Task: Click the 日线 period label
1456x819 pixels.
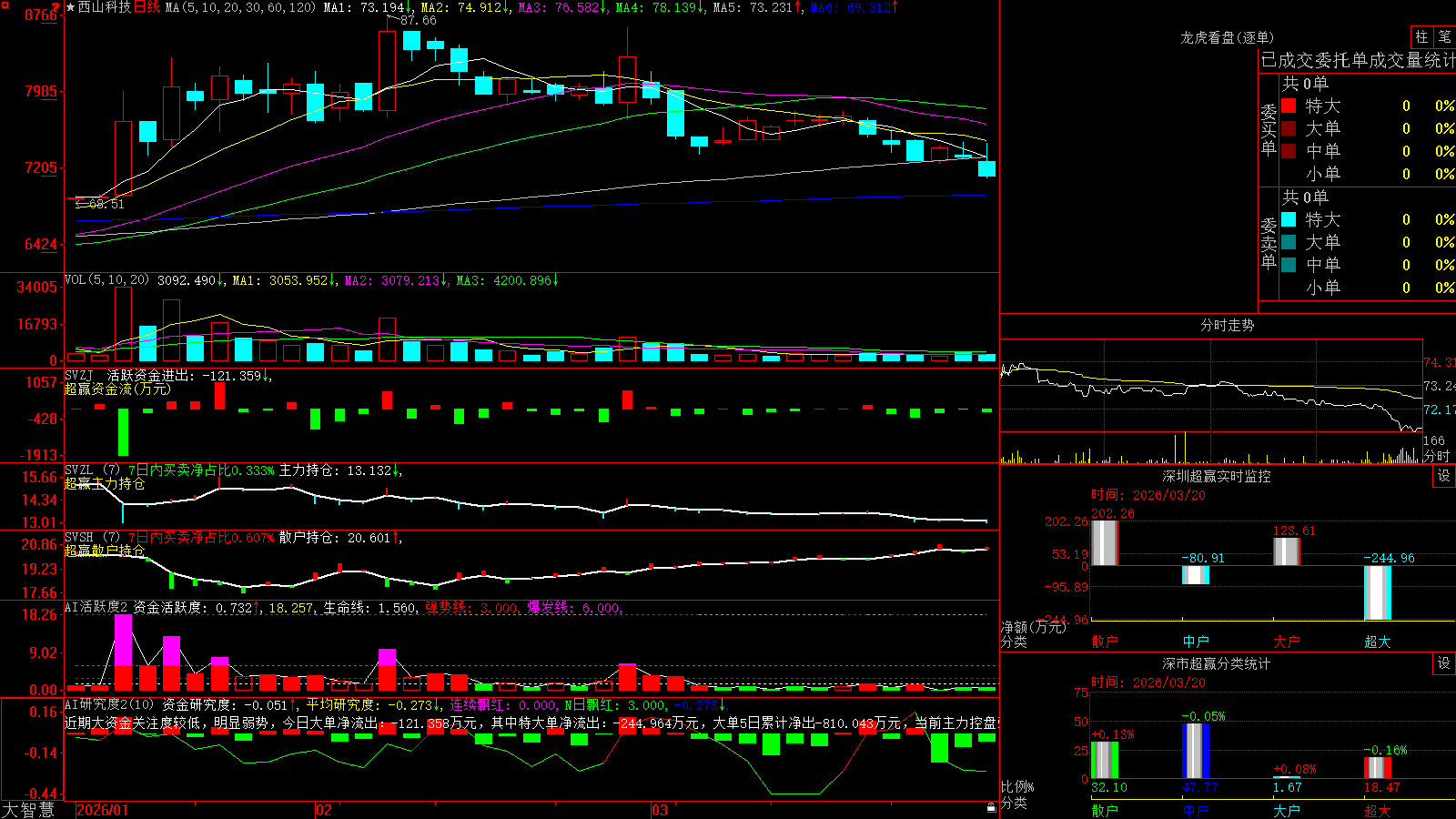Action: point(147,7)
